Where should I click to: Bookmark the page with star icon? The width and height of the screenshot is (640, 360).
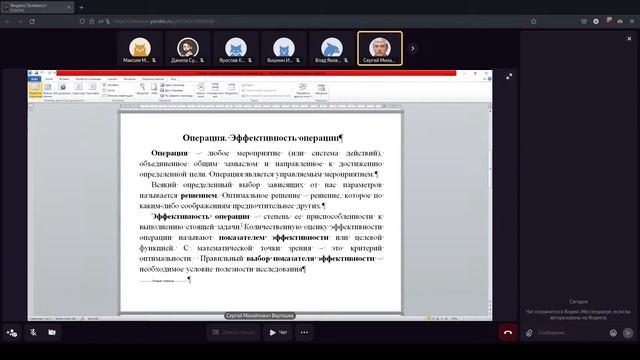point(533,21)
